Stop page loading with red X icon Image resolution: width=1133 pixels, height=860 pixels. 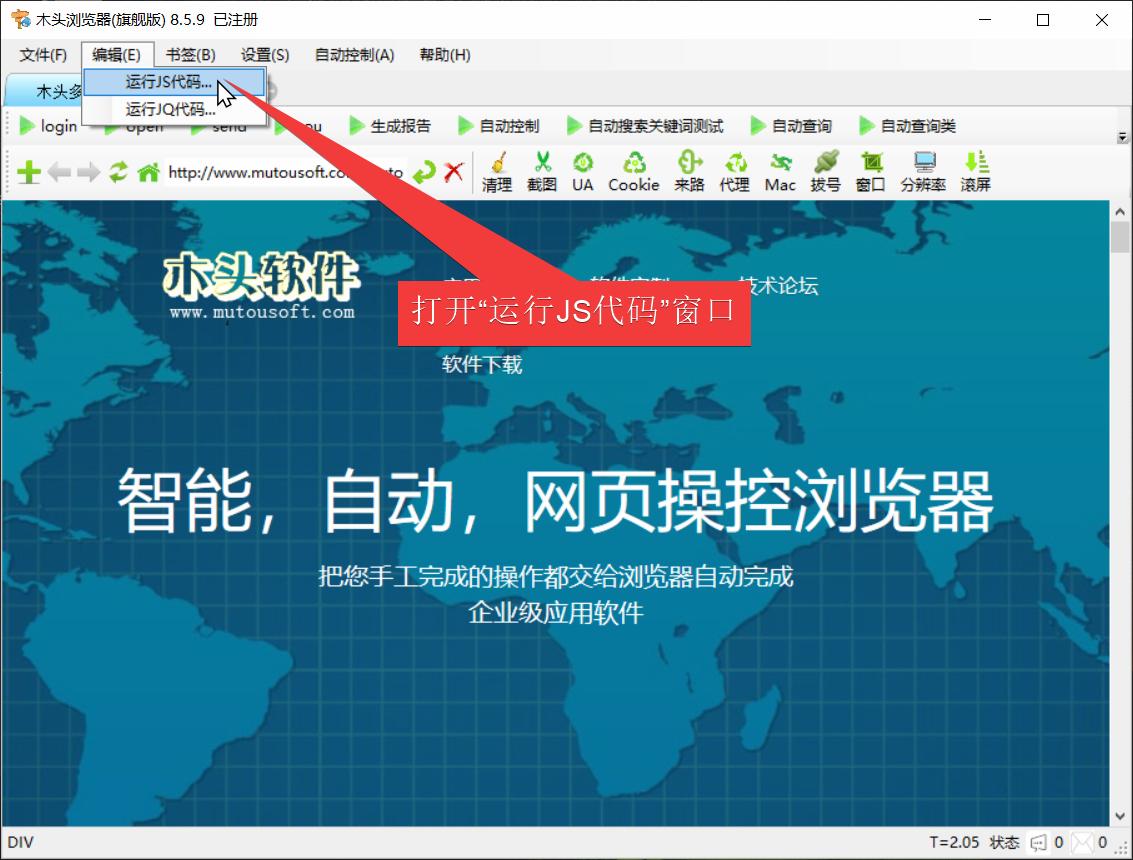pyautogui.click(x=453, y=171)
